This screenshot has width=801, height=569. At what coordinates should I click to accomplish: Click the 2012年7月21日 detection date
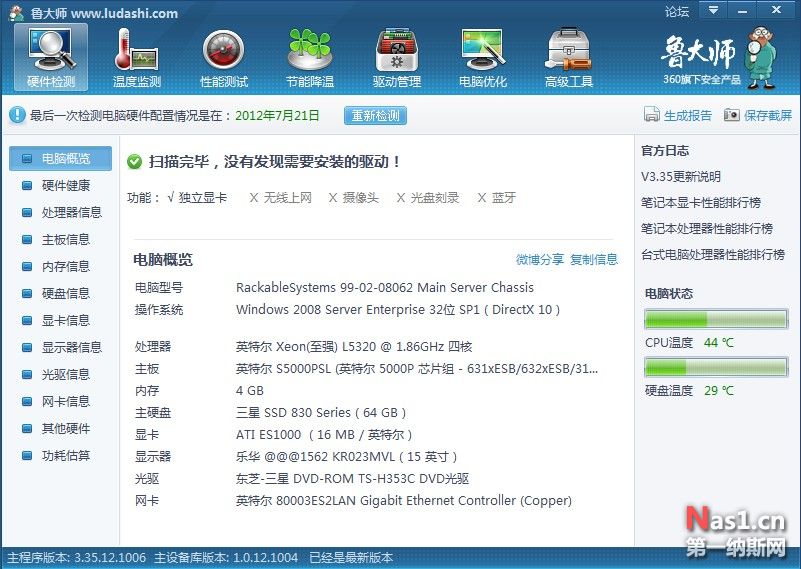pyautogui.click(x=277, y=115)
